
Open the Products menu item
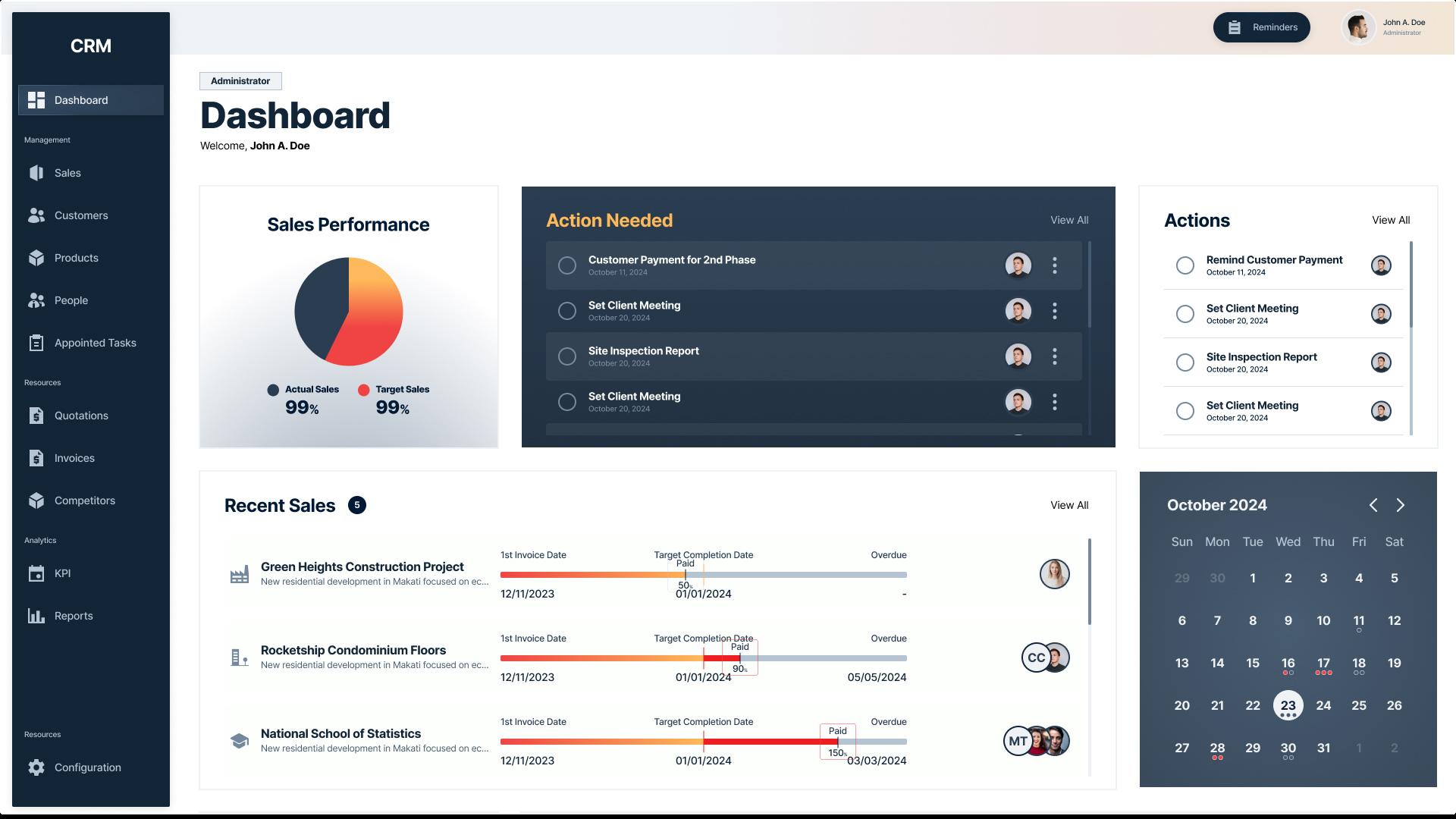91,258
